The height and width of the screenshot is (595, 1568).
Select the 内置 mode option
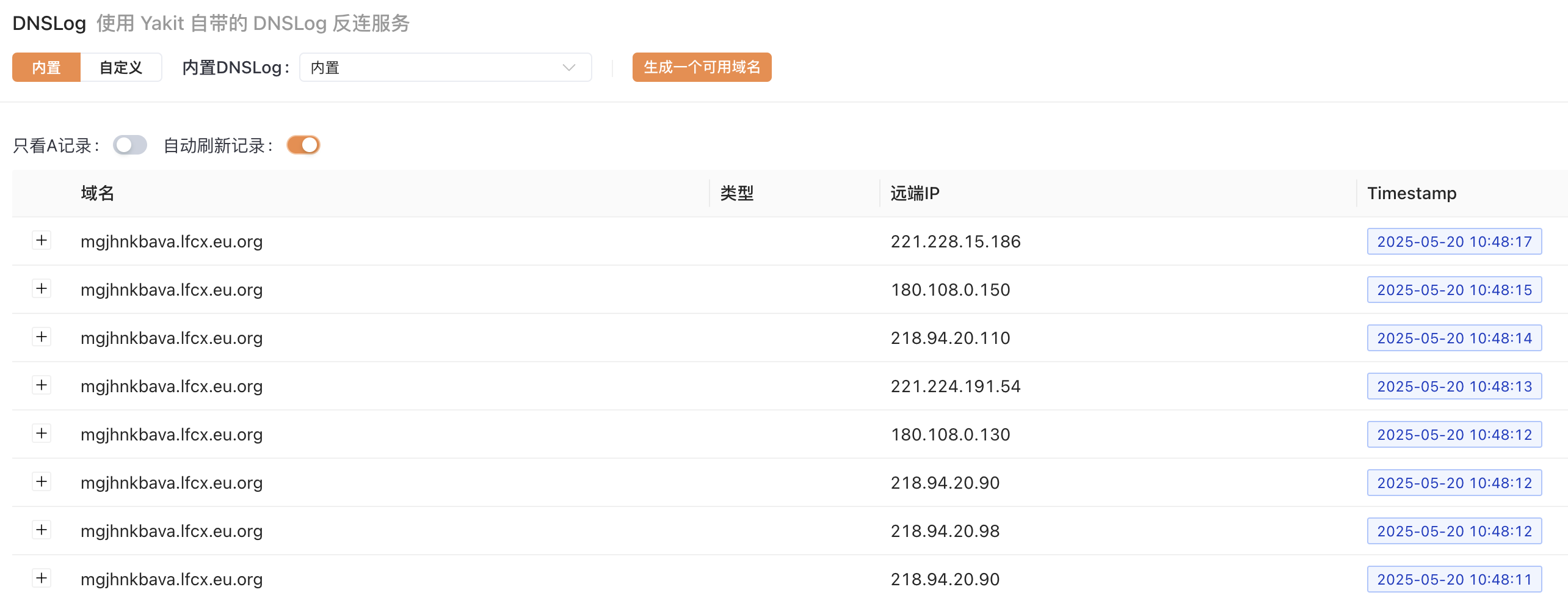46,67
